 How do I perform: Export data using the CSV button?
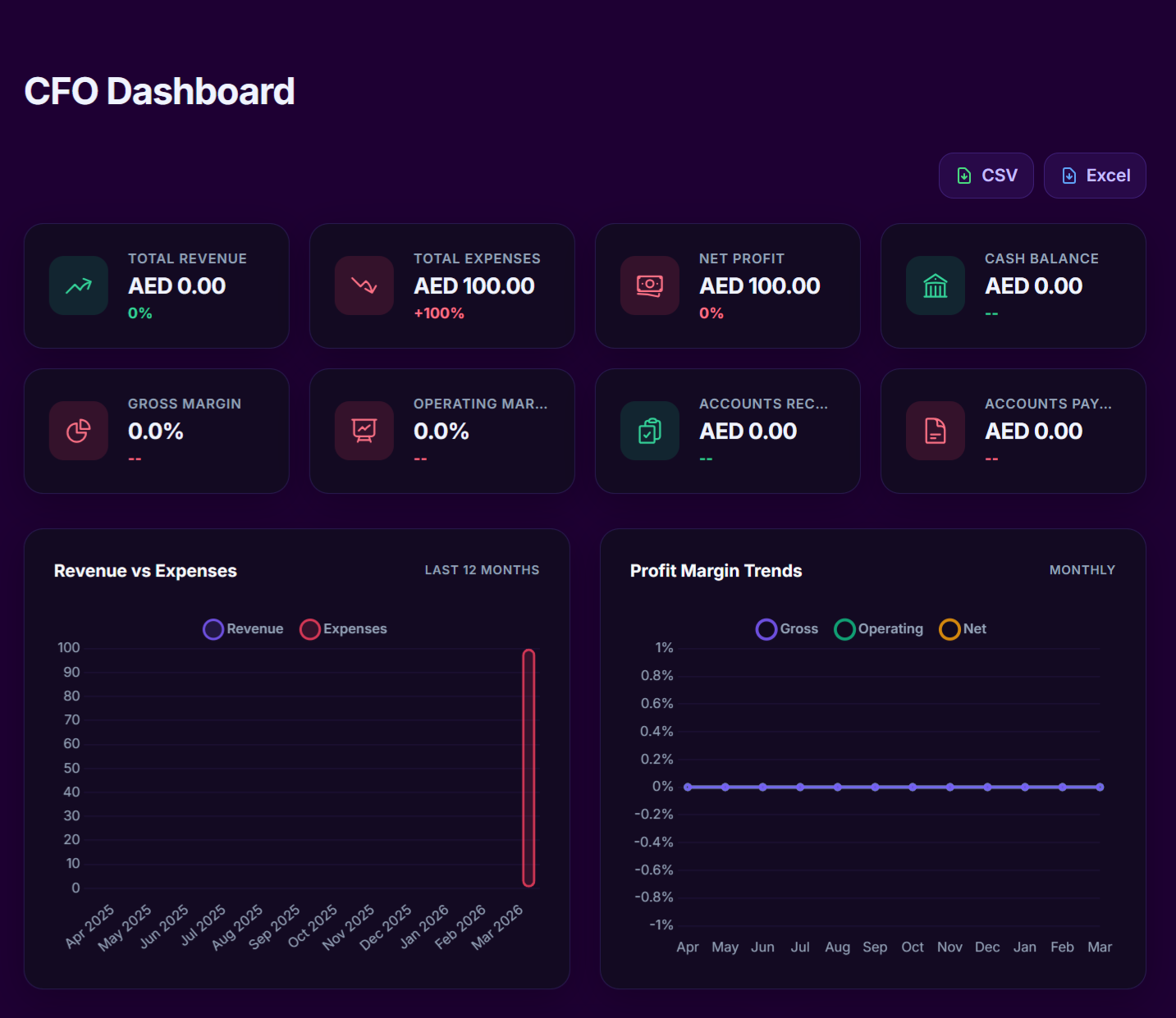[986, 175]
